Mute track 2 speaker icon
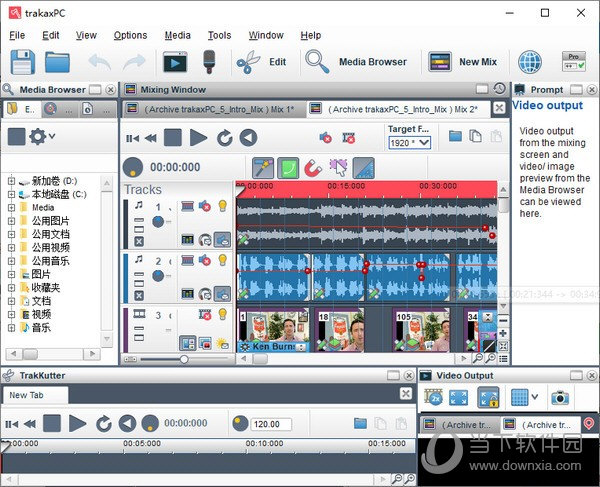Image resolution: width=600 pixels, height=487 pixels. 205,261
